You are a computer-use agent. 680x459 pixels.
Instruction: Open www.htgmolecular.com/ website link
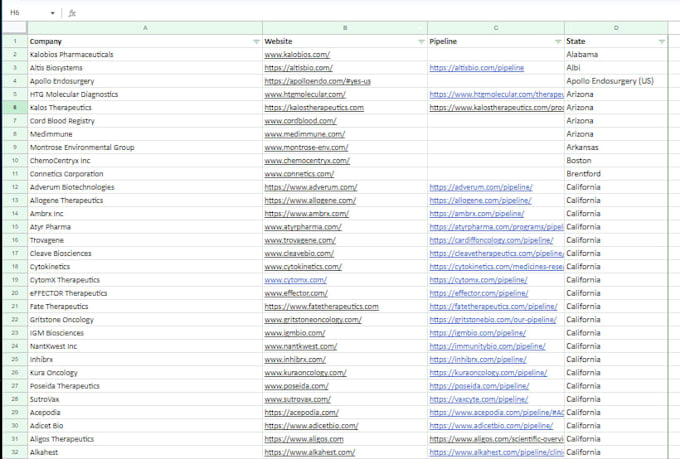pos(305,94)
